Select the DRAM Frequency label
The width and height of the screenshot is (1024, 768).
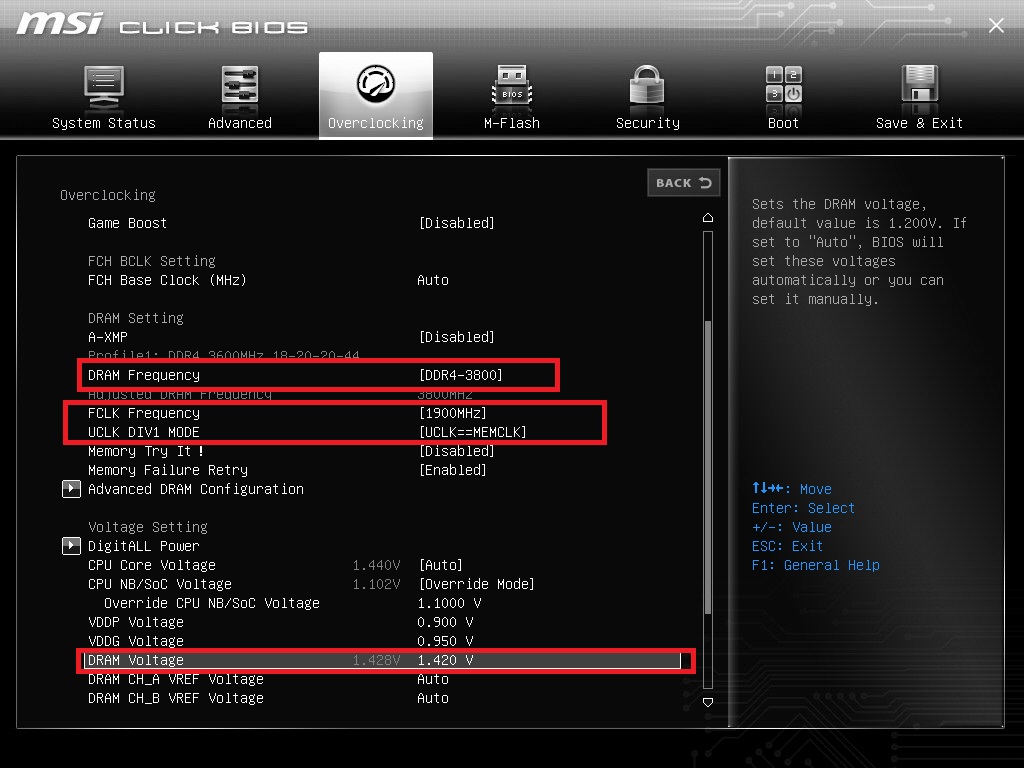pos(144,375)
